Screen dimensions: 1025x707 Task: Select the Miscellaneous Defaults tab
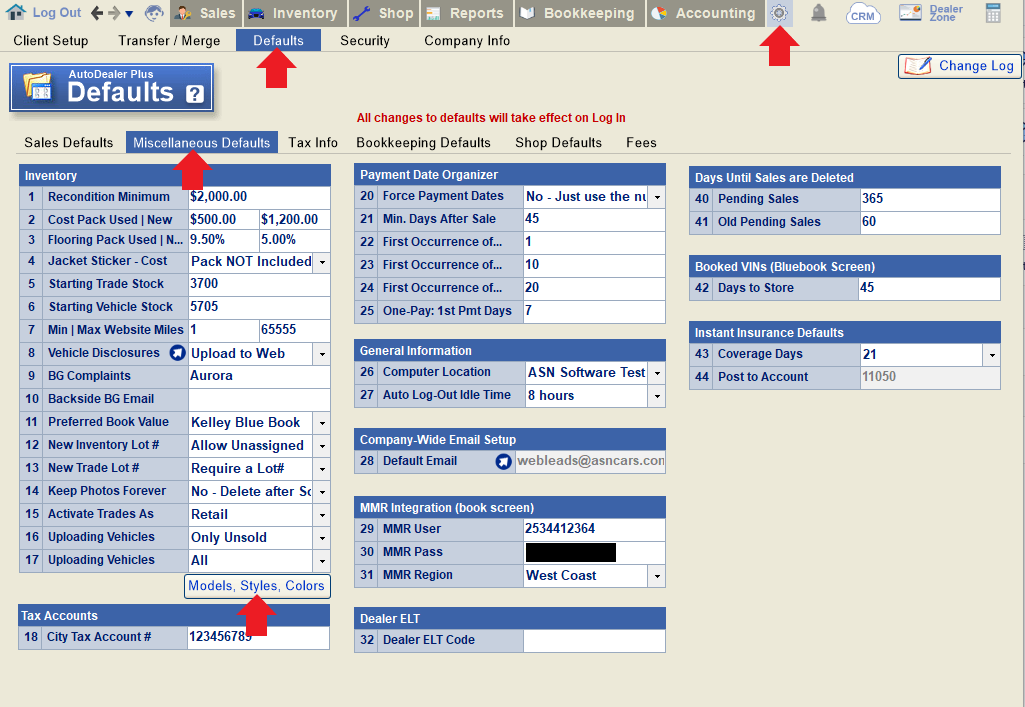pyautogui.click(x=202, y=142)
